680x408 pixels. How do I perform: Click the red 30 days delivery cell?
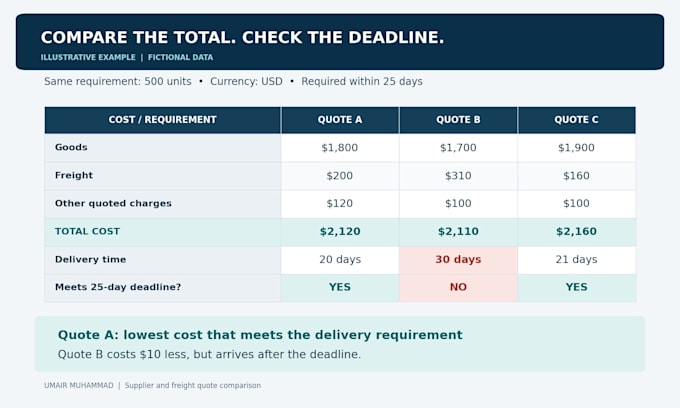(458, 260)
